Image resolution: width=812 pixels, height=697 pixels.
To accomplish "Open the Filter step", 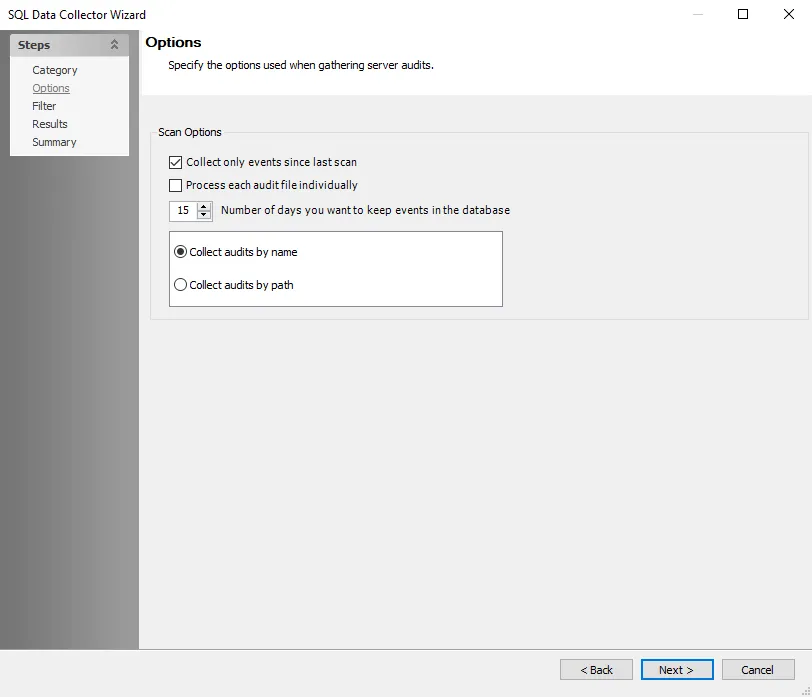I will coord(44,106).
